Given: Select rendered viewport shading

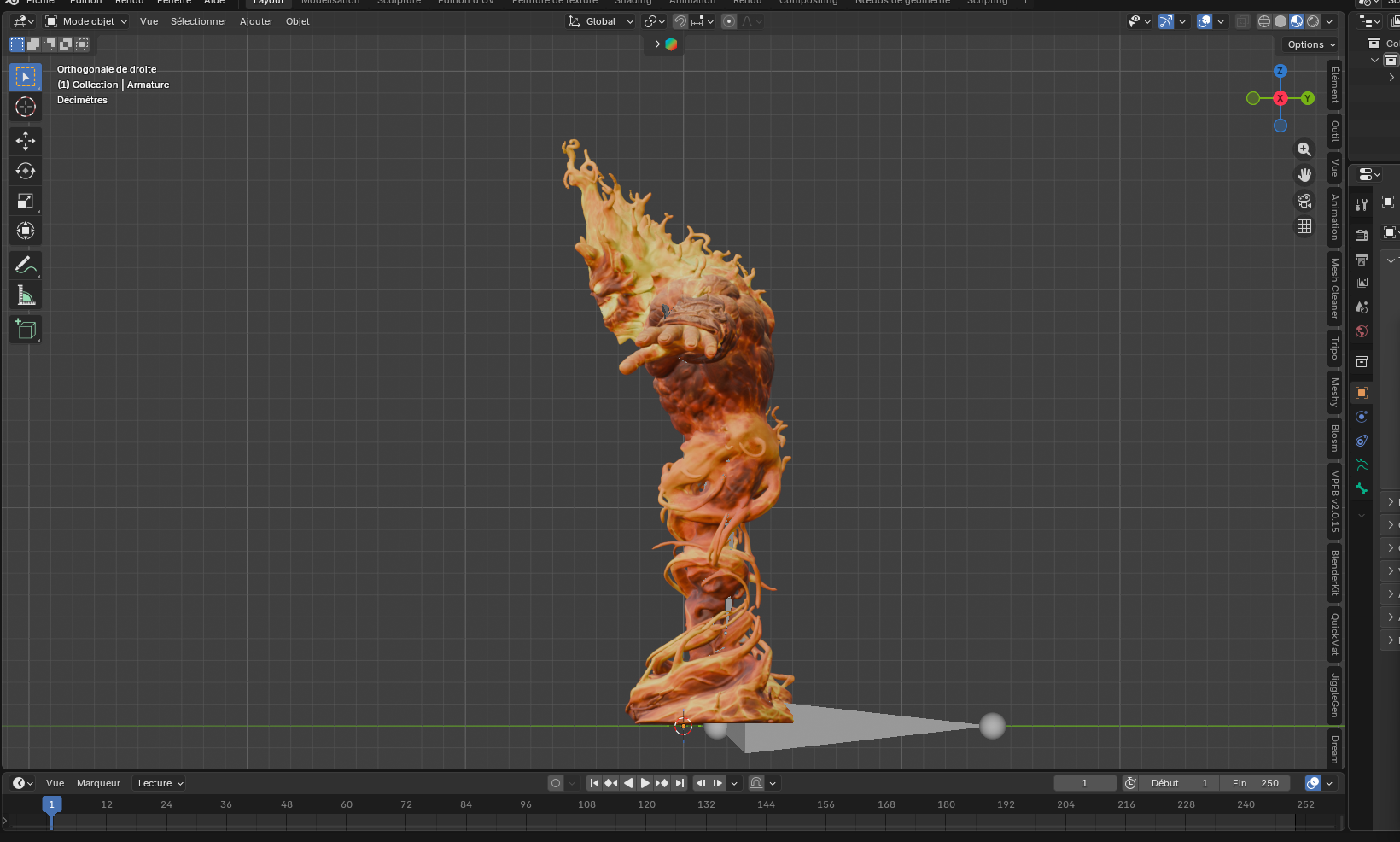Looking at the screenshot, I should 1313,21.
